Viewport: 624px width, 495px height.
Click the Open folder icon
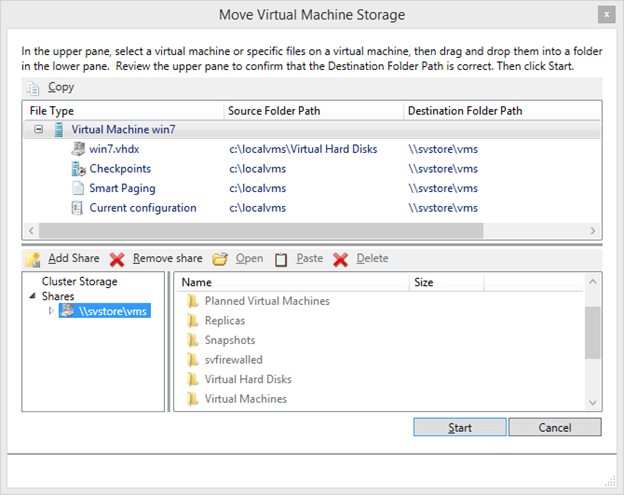click(220, 259)
